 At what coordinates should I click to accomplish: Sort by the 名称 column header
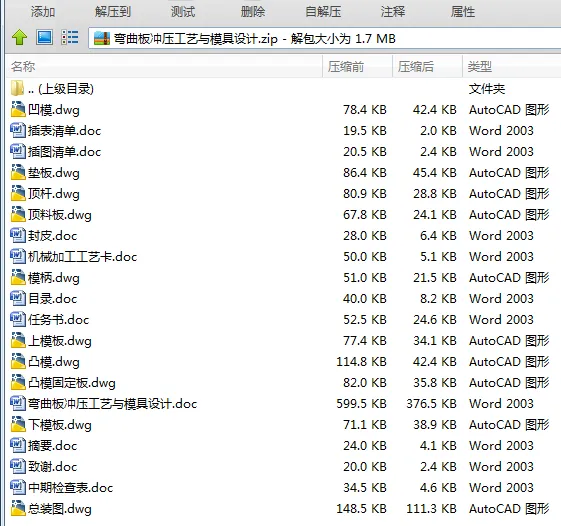[x=165, y=66]
